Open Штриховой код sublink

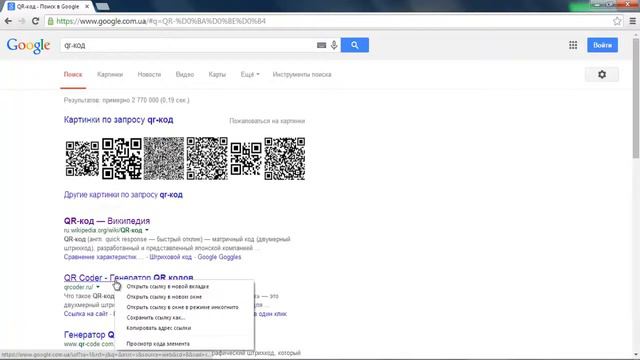(170, 257)
